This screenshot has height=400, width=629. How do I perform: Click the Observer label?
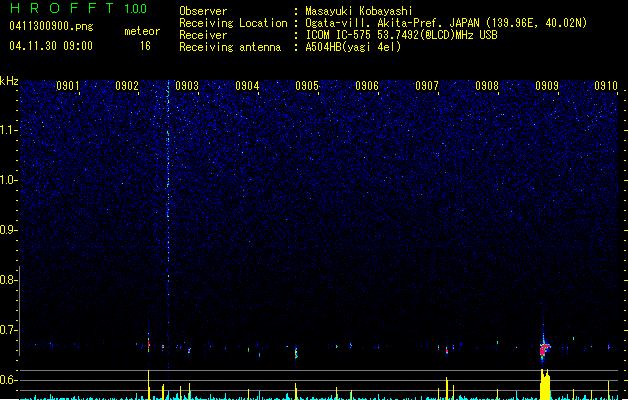[x=203, y=11]
